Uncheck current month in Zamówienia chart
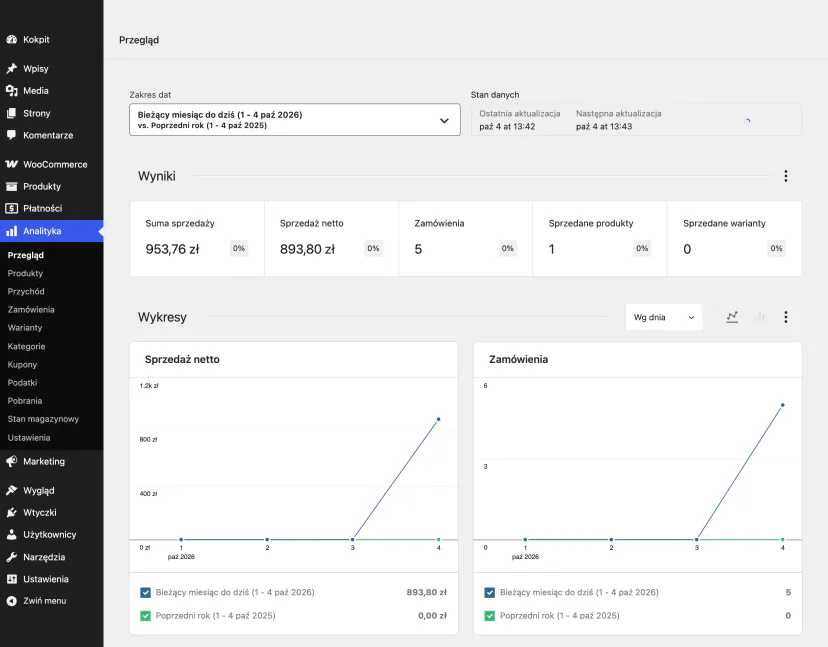The width and height of the screenshot is (828, 647). click(x=490, y=593)
